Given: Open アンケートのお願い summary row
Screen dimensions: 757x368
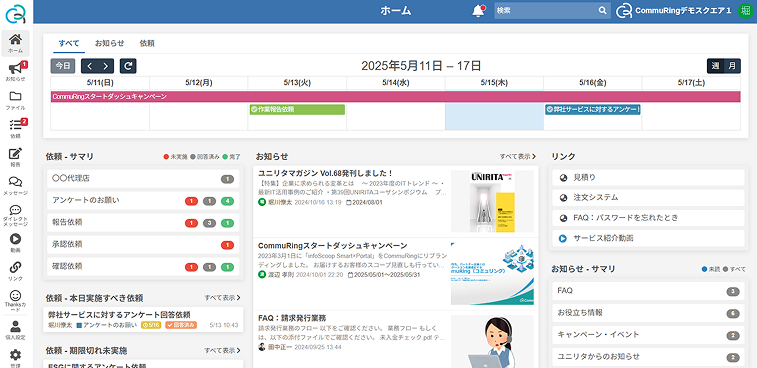Looking at the screenshot, I should click(x=143, y=200).
